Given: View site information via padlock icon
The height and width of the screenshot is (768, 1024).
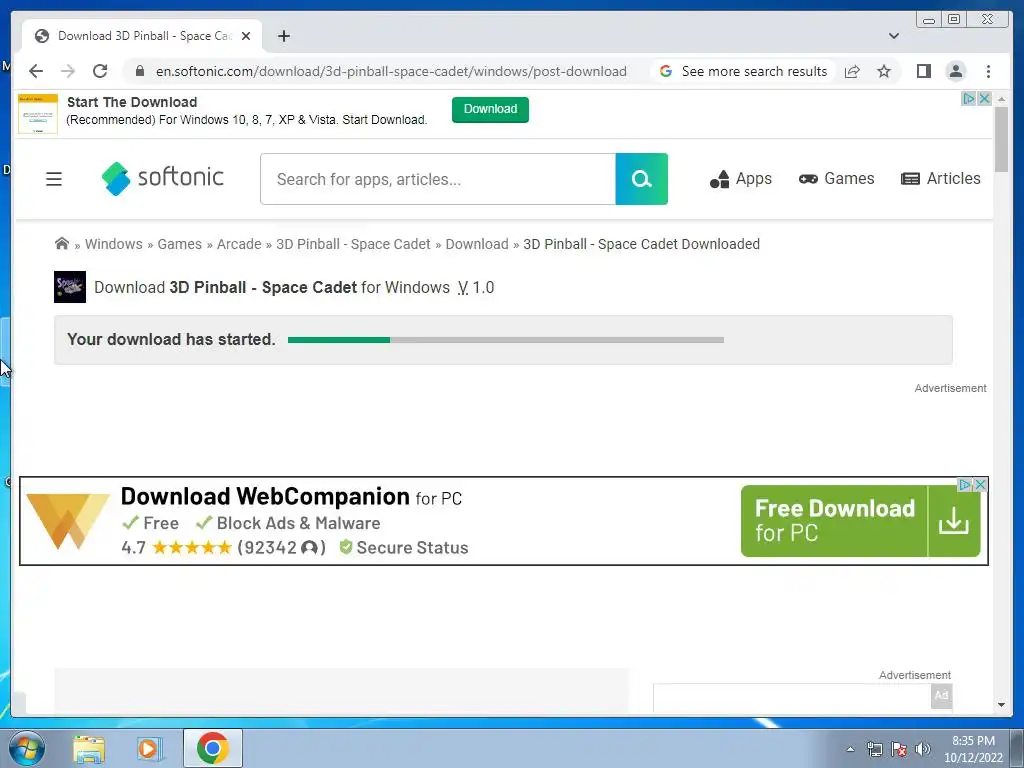Looking at the screenshot, I should [x=140, y=71].
